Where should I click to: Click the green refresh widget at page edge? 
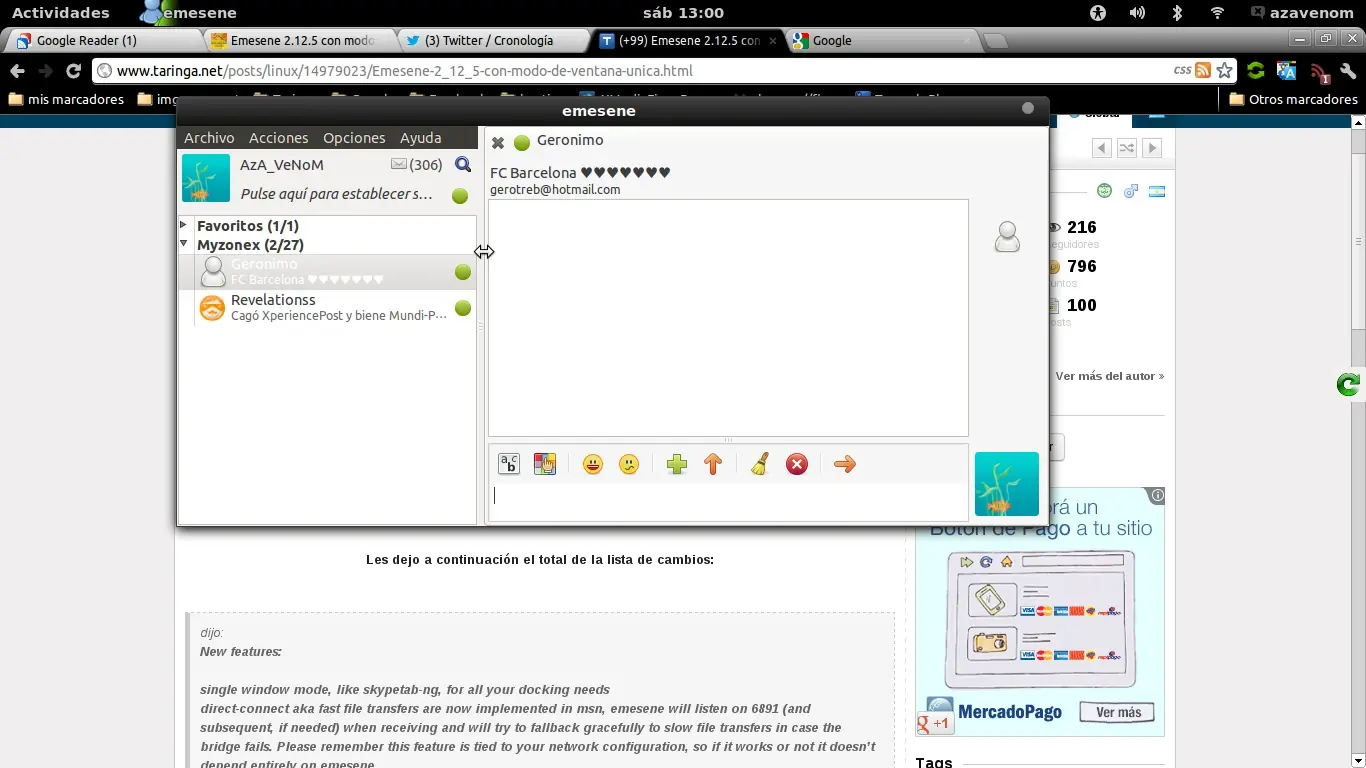point(1349,384)
